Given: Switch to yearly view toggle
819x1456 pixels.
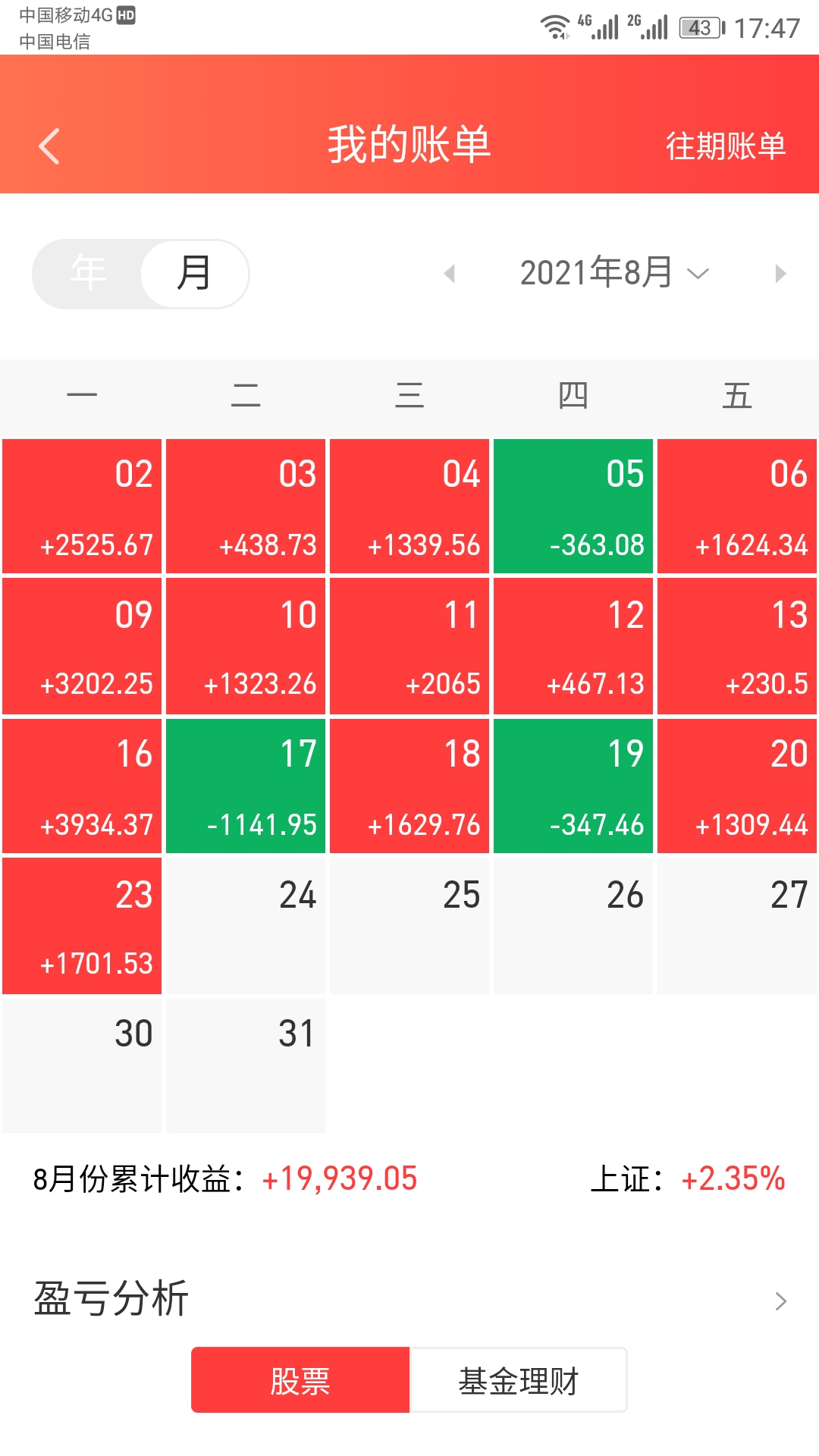Looking at the screenshot, I should (88, 273).
